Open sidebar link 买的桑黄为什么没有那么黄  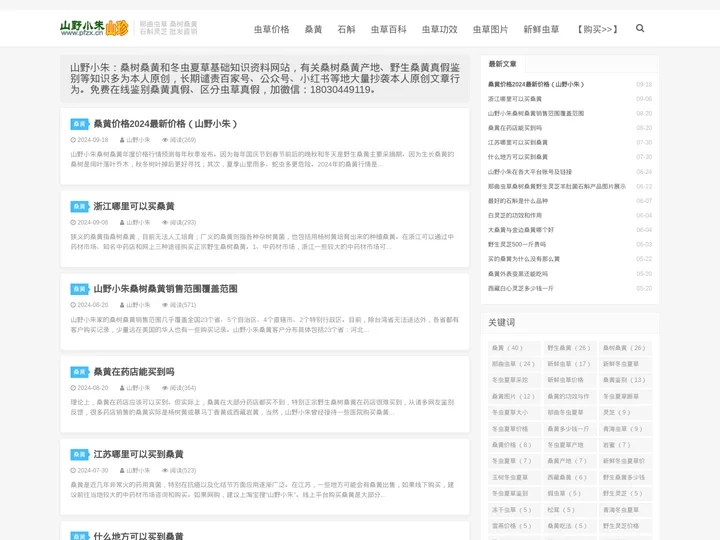click(523, 259)
